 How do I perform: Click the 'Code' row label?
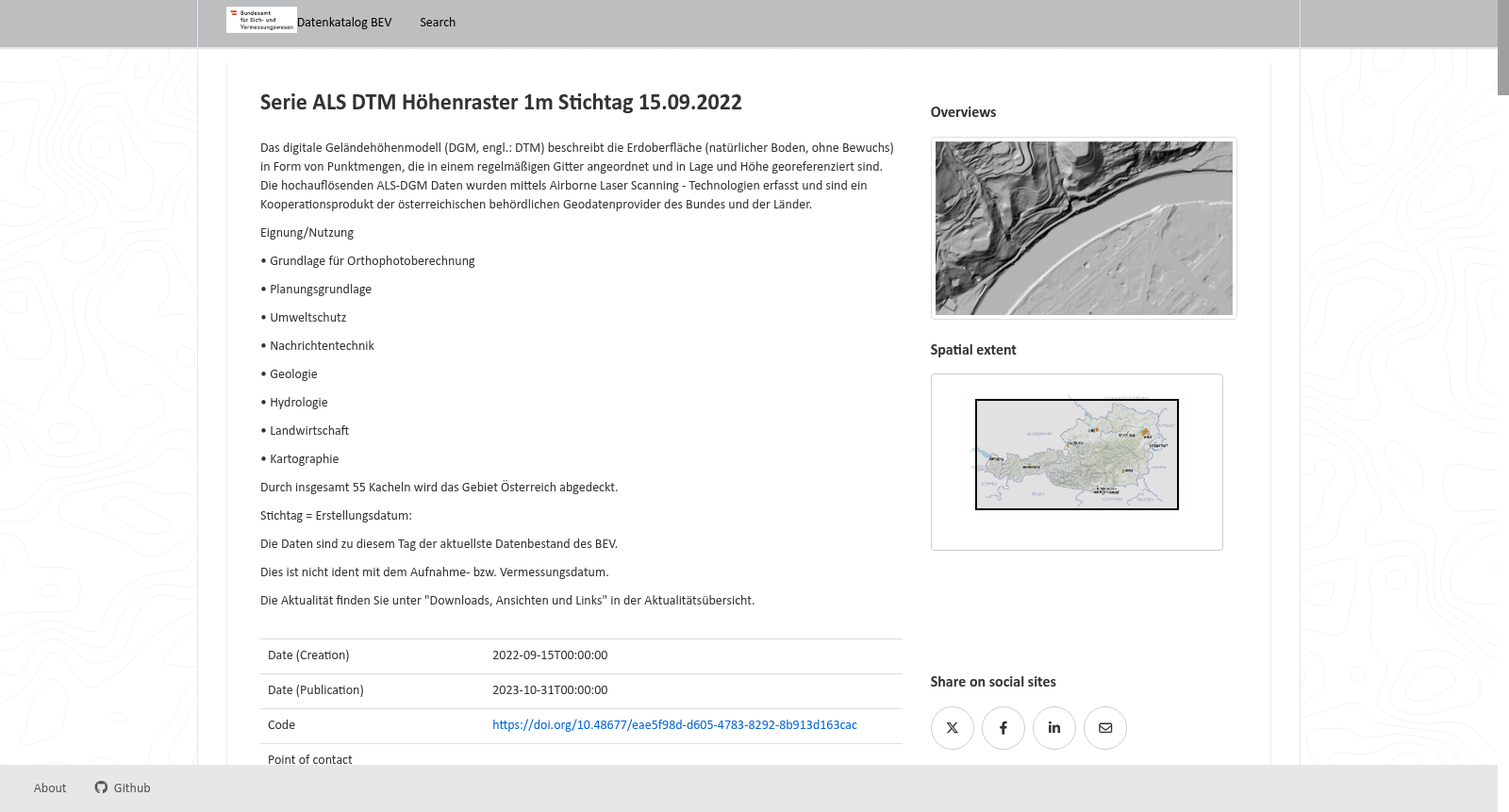pyautogui.click(x=281, y=725)
